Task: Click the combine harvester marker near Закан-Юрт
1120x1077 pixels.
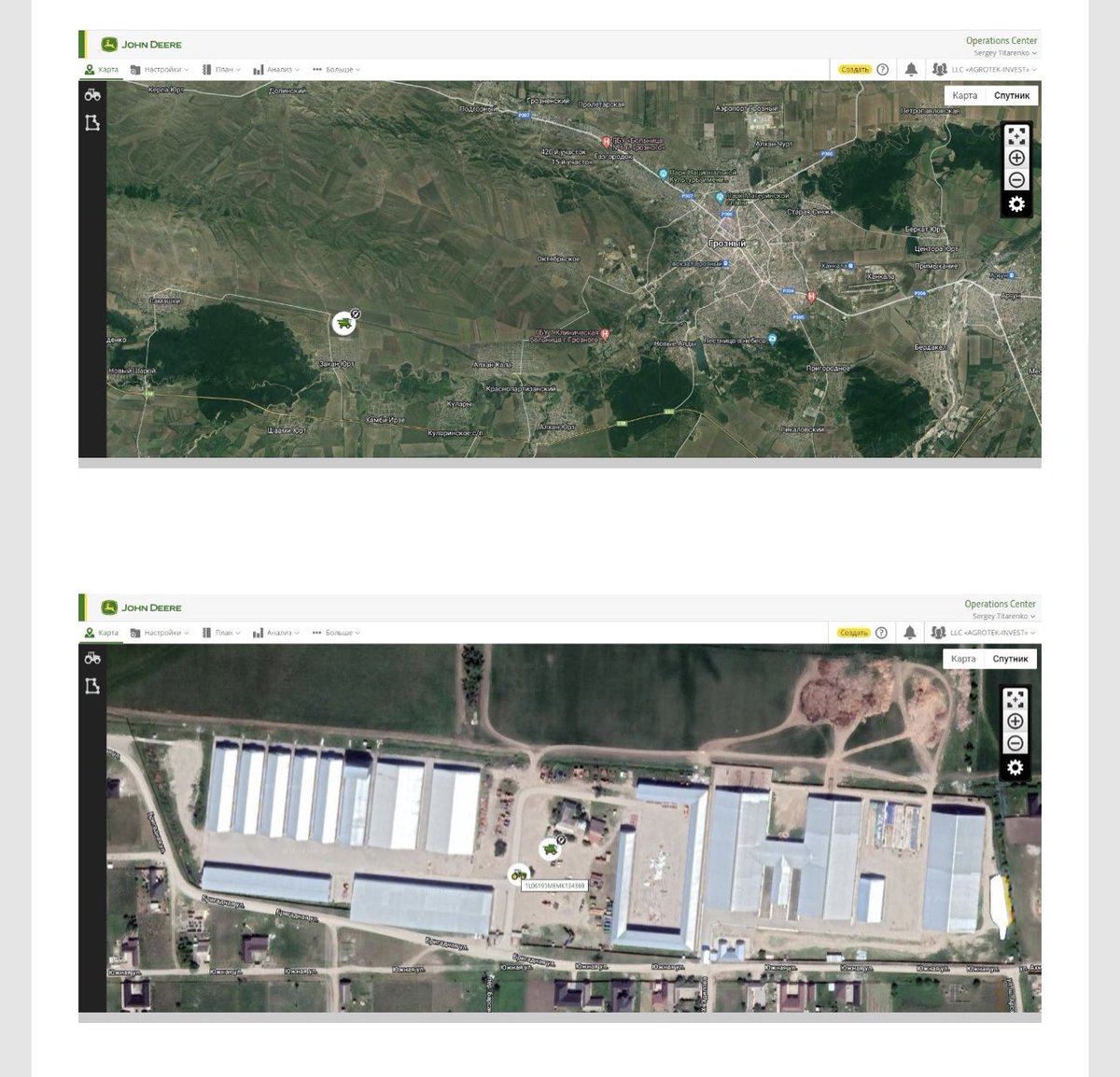Action: 344,323
